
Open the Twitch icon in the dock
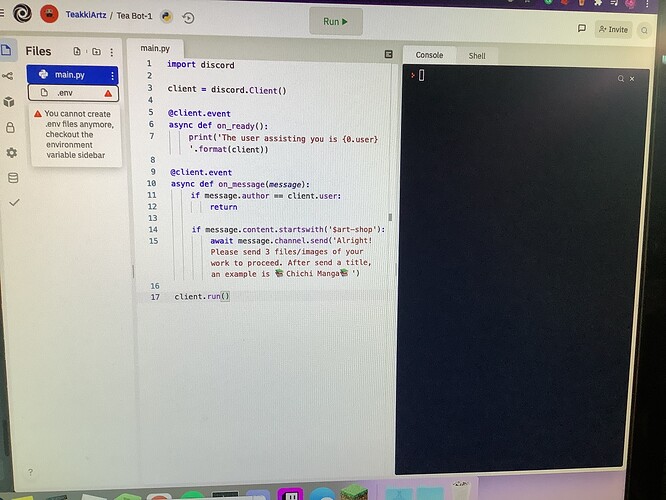[x=291, y=495]
